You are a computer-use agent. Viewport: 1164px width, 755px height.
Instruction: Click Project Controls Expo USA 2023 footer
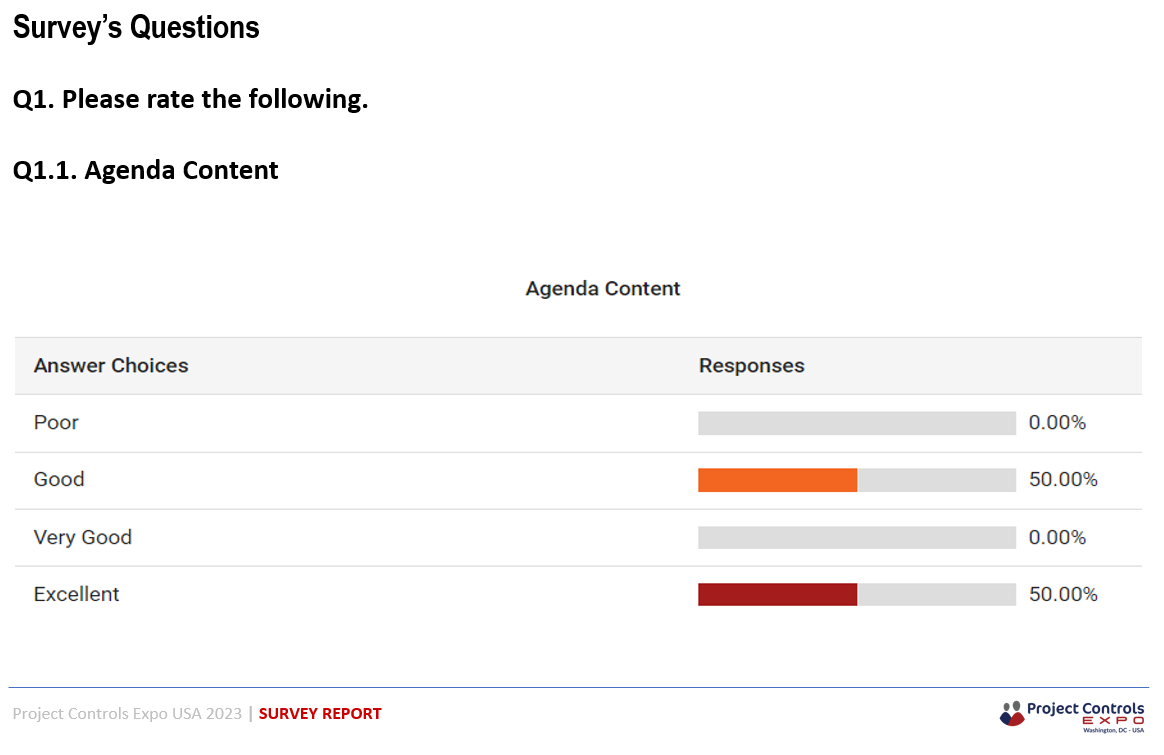127,713
